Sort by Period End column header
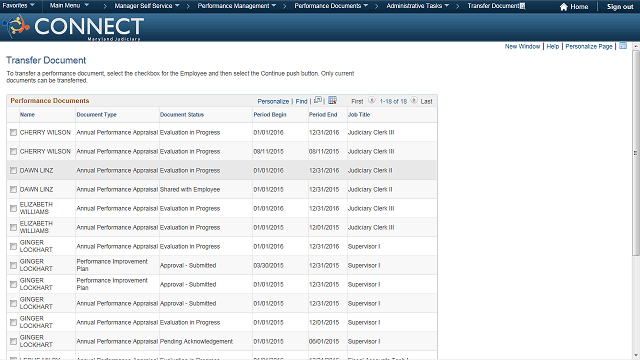Image resolution: width=640 pixels, height=360 pixels. coord(323,115)
